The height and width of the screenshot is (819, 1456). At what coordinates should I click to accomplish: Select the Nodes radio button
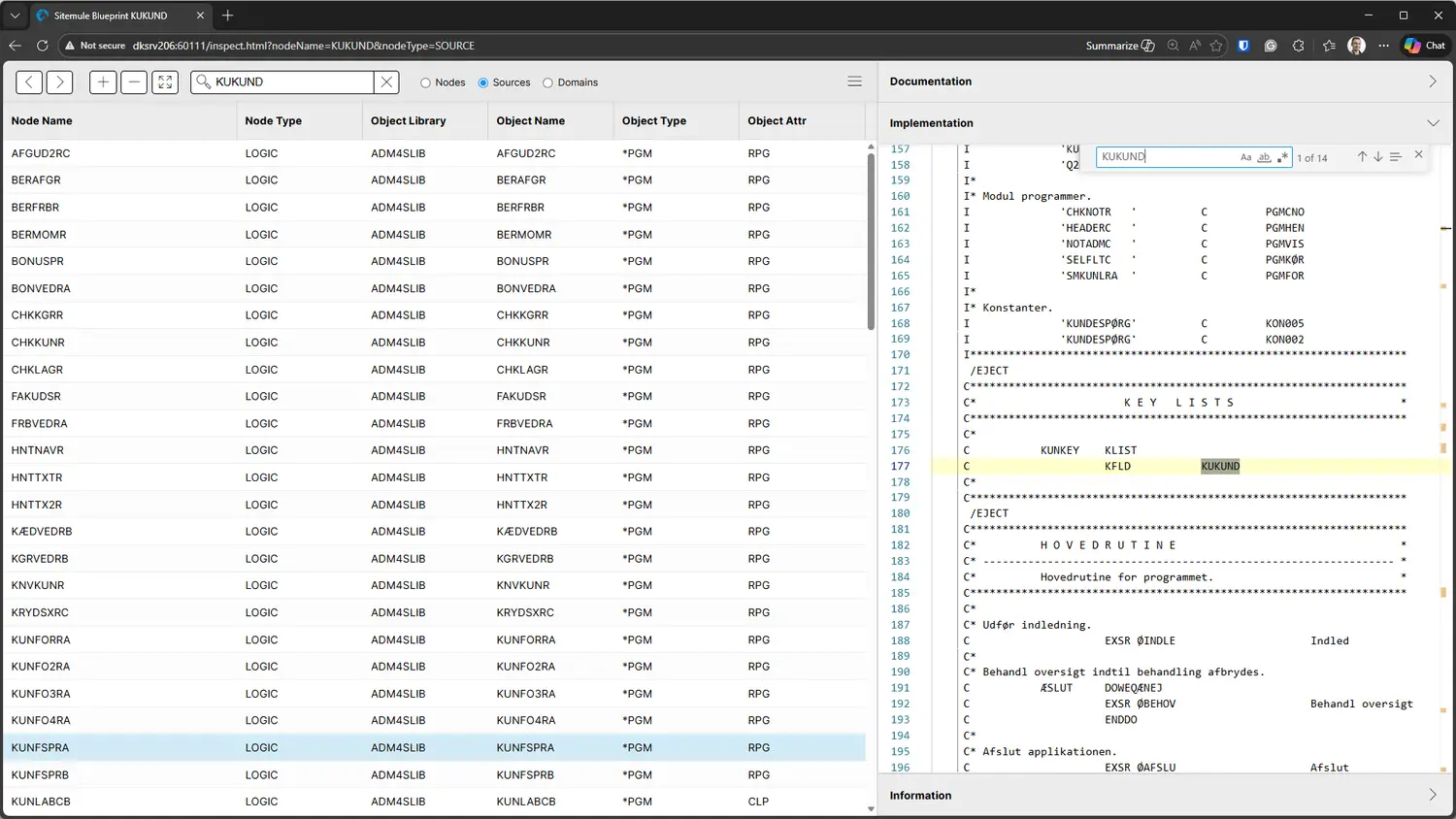pos(425,82)
